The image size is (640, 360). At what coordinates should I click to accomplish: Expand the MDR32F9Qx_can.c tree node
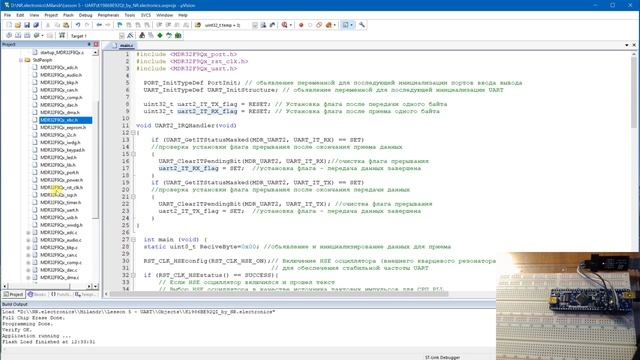[28, 255]
